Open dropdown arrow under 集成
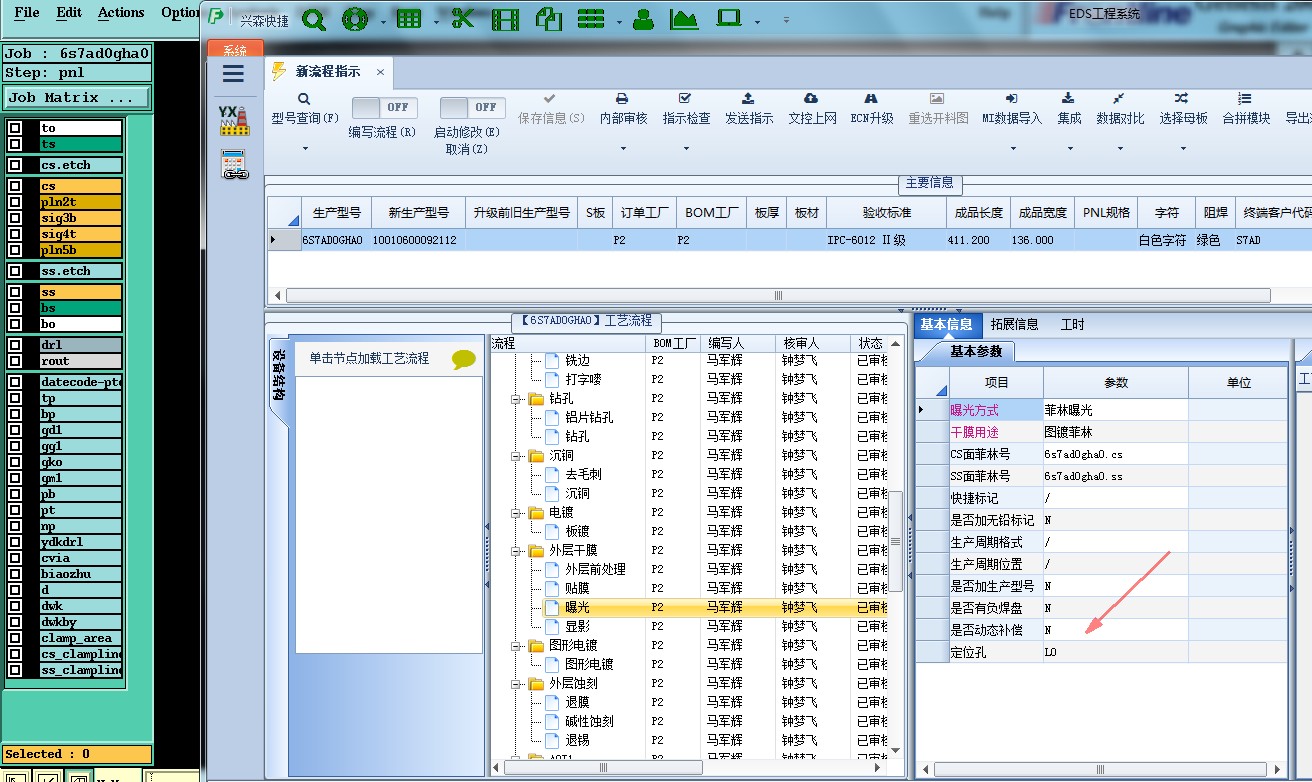1312x782 pixels. coord(1068,149)
